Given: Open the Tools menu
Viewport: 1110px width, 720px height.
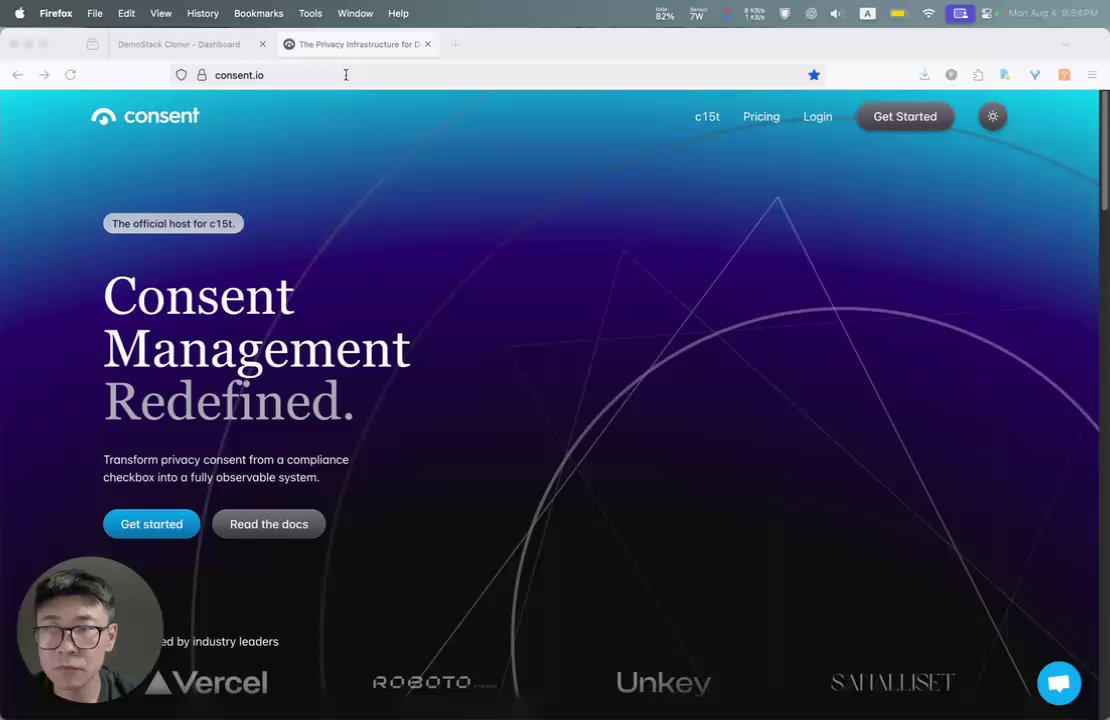Looking at the screenshot, I should [310, 13].
